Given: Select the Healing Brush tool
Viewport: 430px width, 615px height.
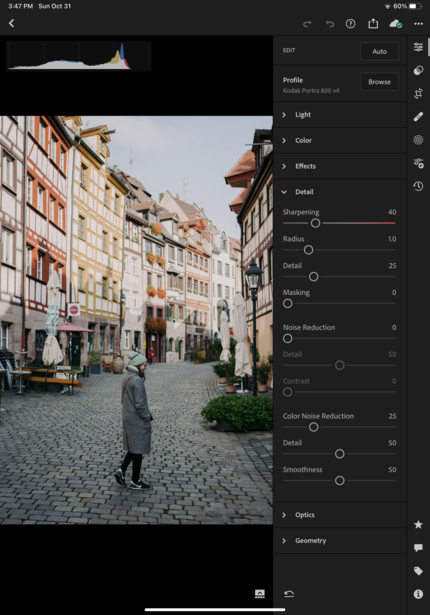Looking at the screenshot, I should pos(418,117).
